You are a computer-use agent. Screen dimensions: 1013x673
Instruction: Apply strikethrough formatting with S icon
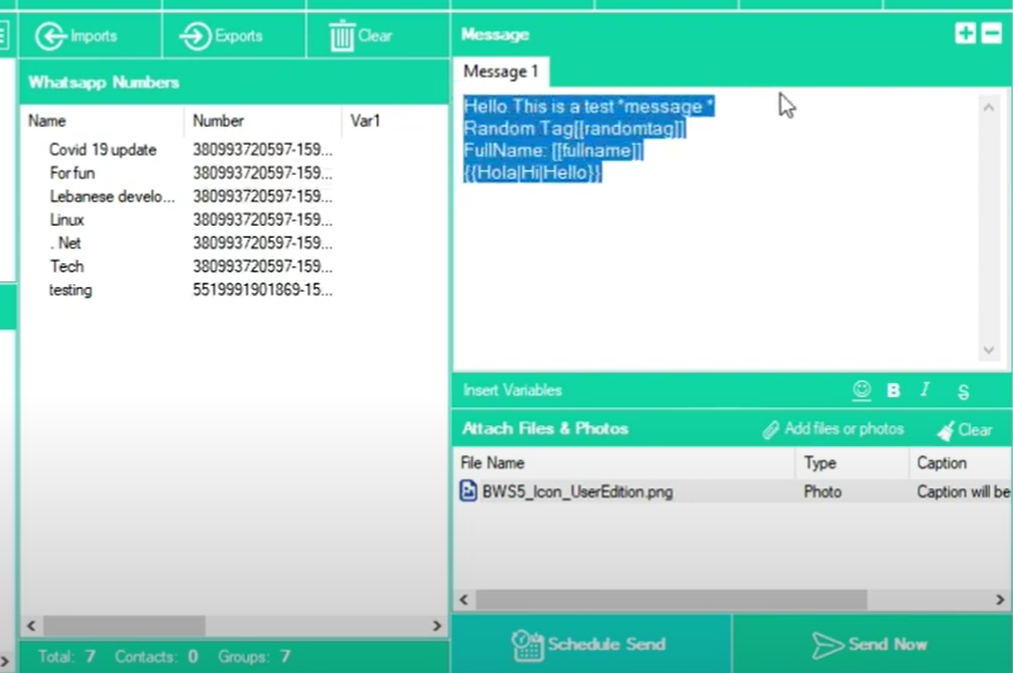pos(963,392)
